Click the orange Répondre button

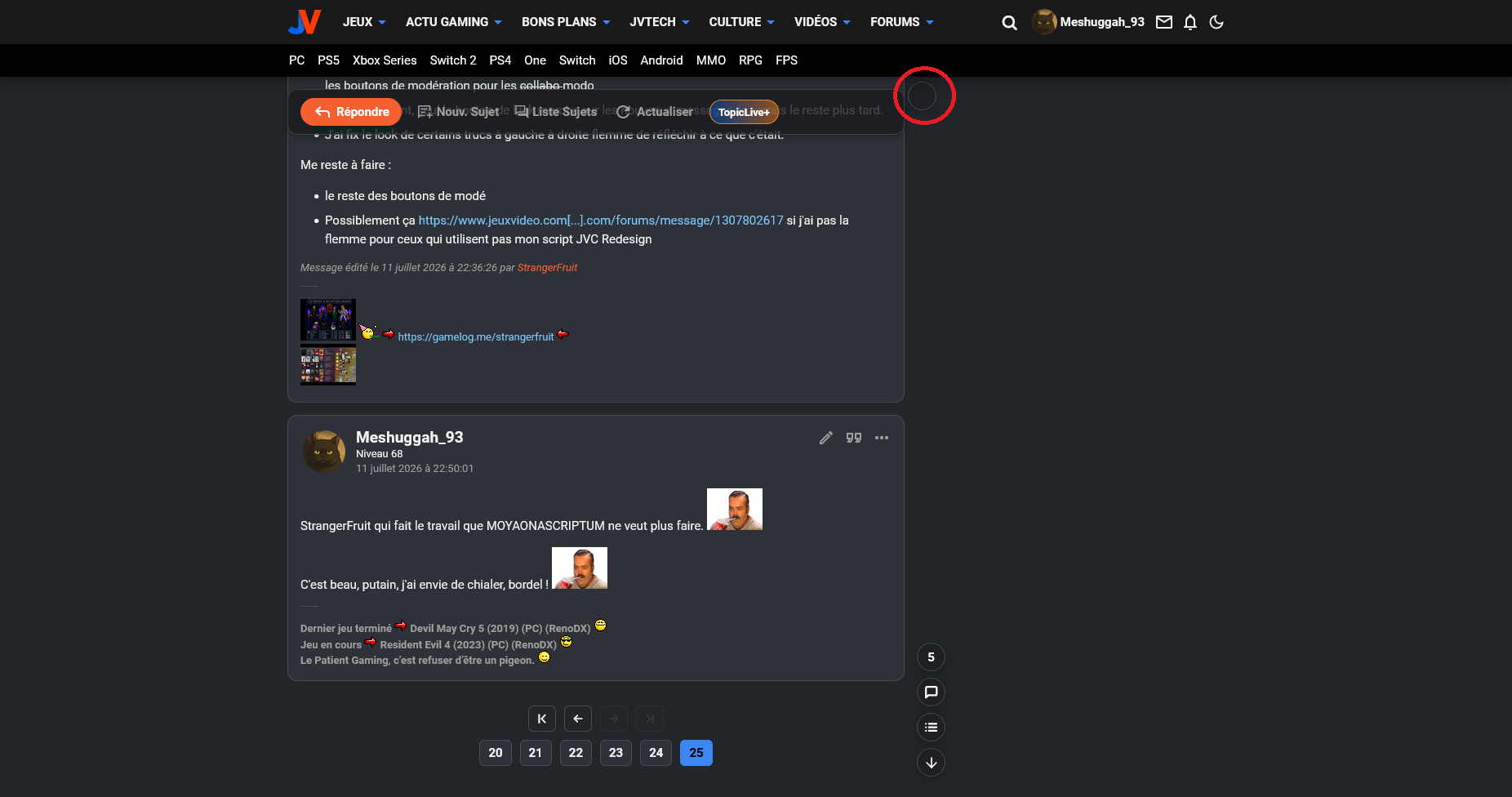351,112
